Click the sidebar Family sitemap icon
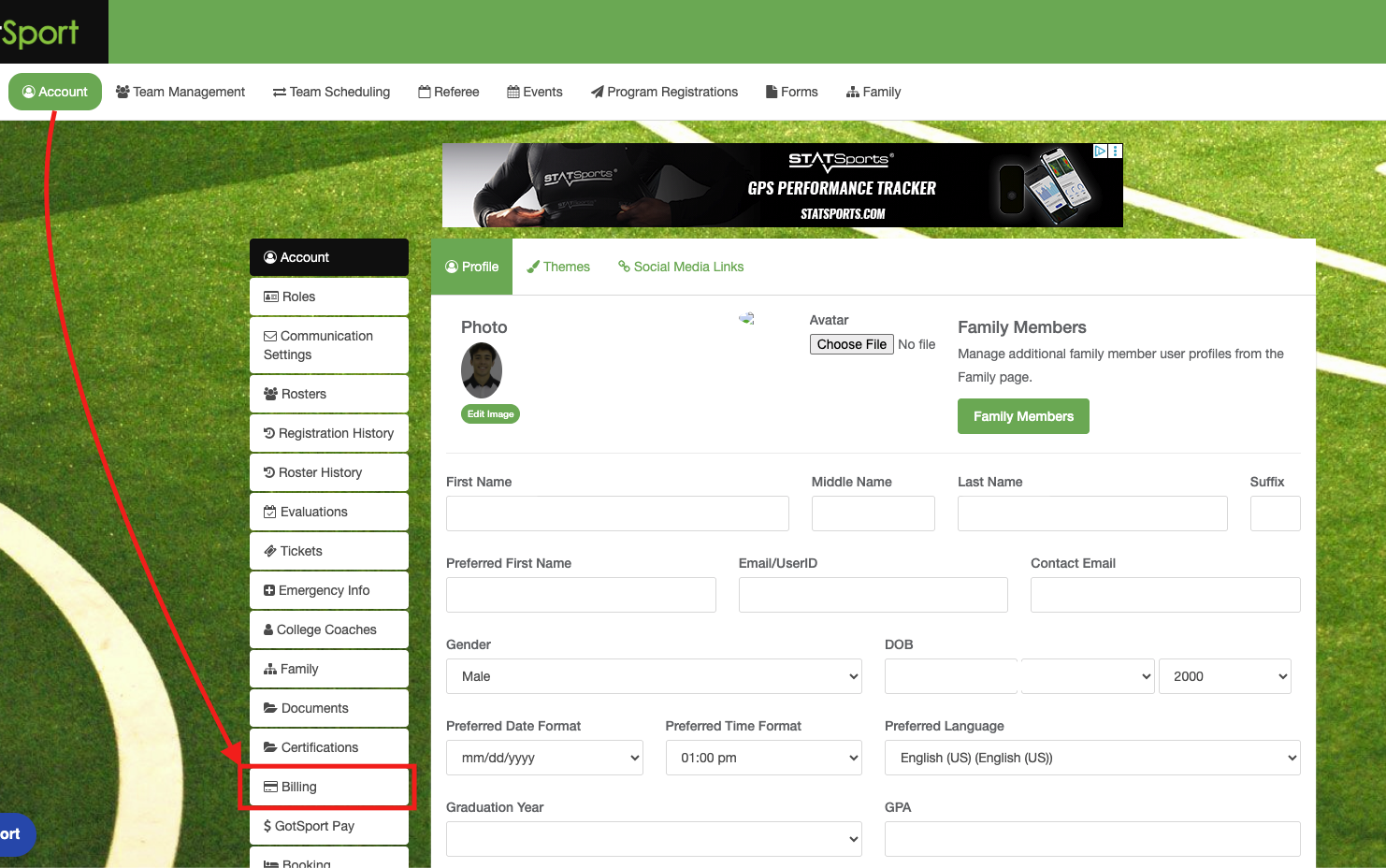This screenshot has height=868, width=1386. pos(270,669)
